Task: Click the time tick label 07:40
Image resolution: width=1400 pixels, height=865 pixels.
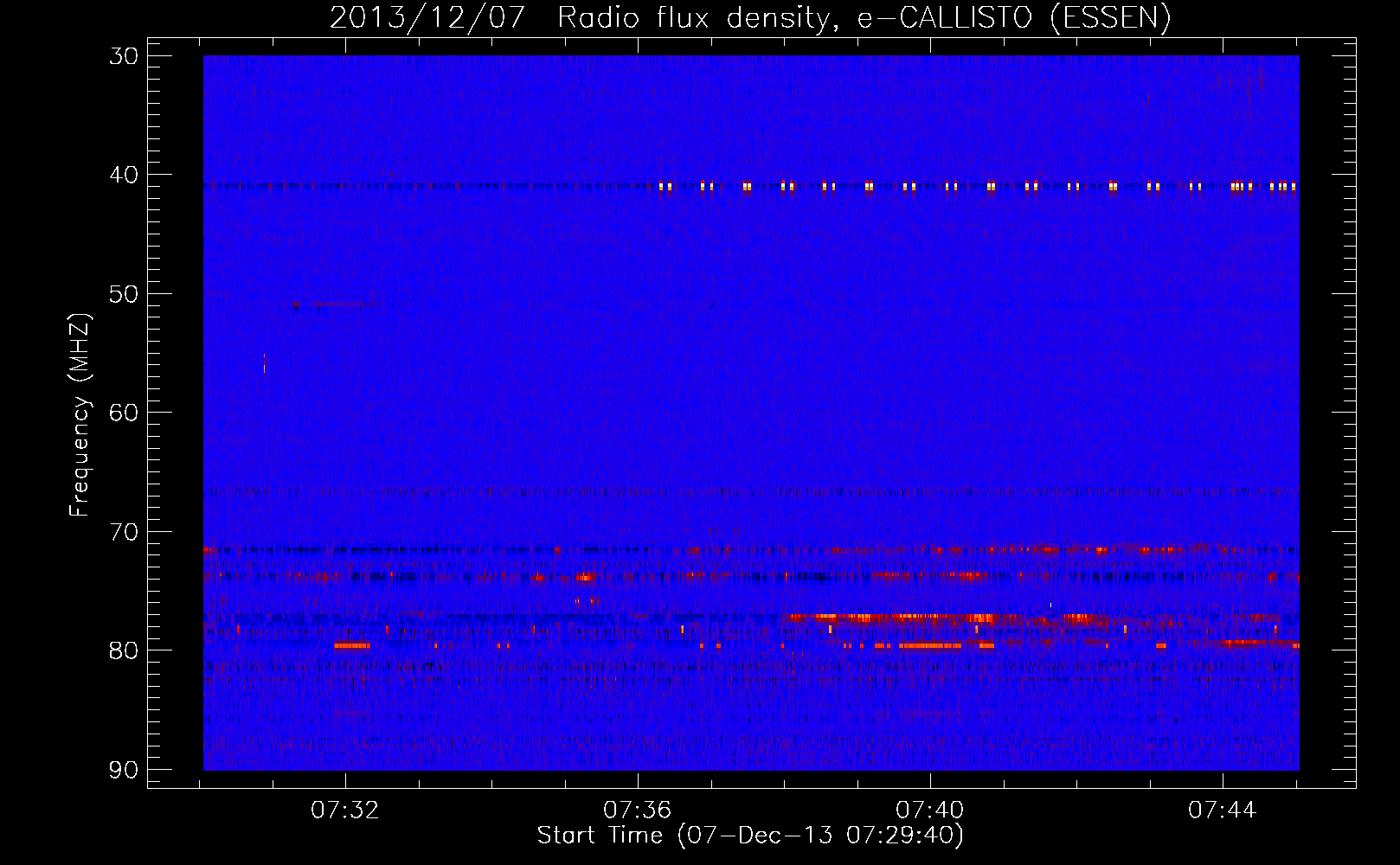Action: [x=930, y=810]
